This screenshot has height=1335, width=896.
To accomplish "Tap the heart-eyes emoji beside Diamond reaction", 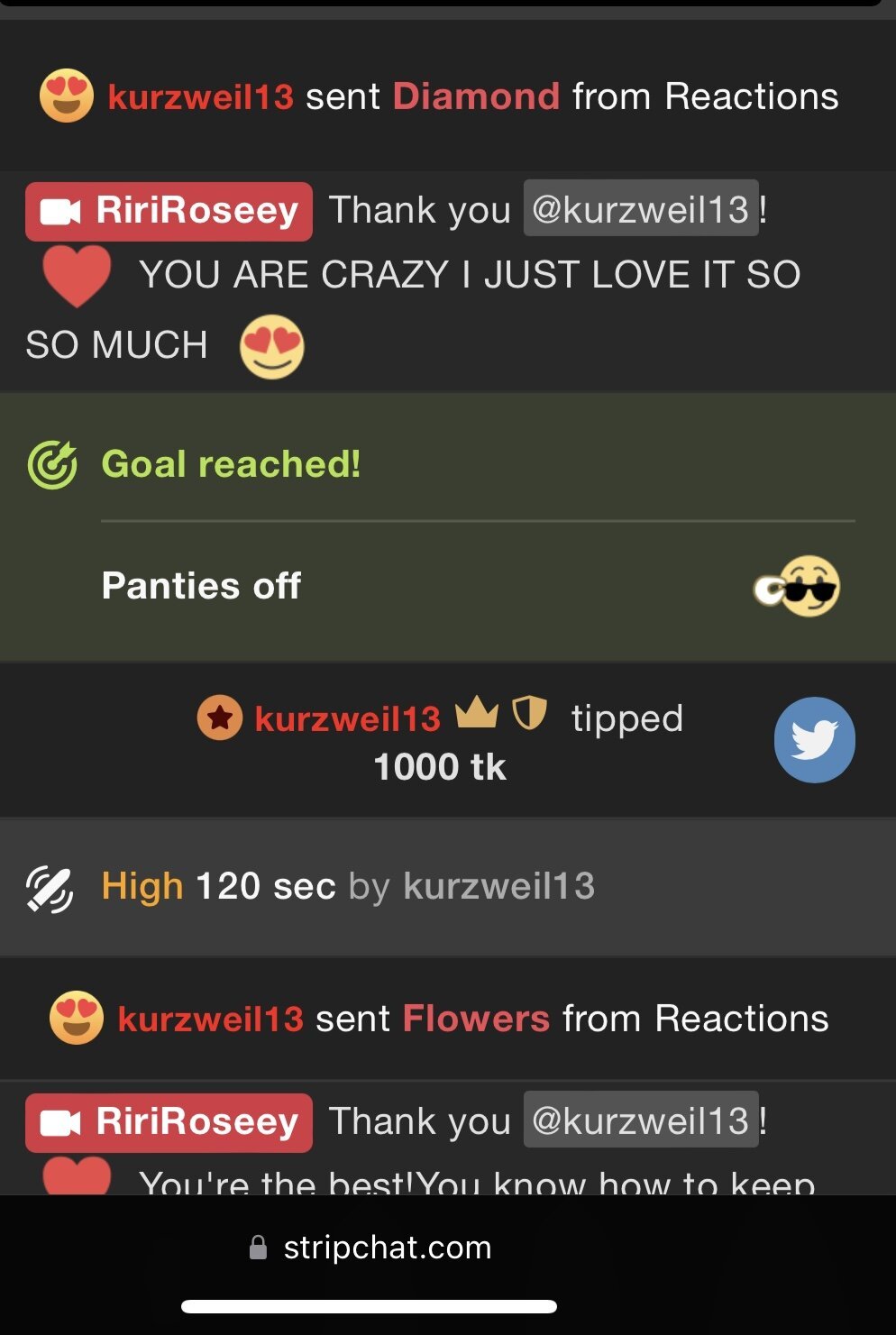I will pyautogui.click(x=67, y=96).
